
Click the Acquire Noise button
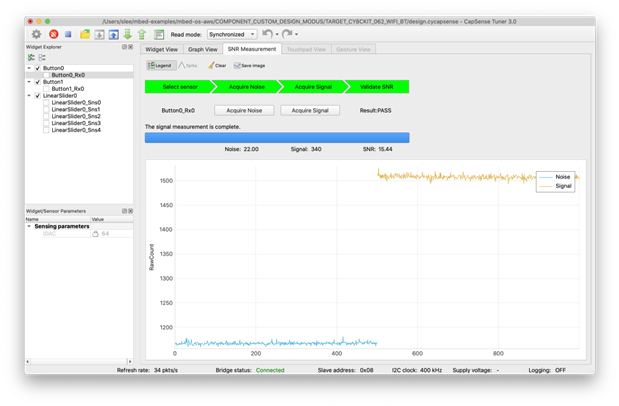click(x=244, y=111)
